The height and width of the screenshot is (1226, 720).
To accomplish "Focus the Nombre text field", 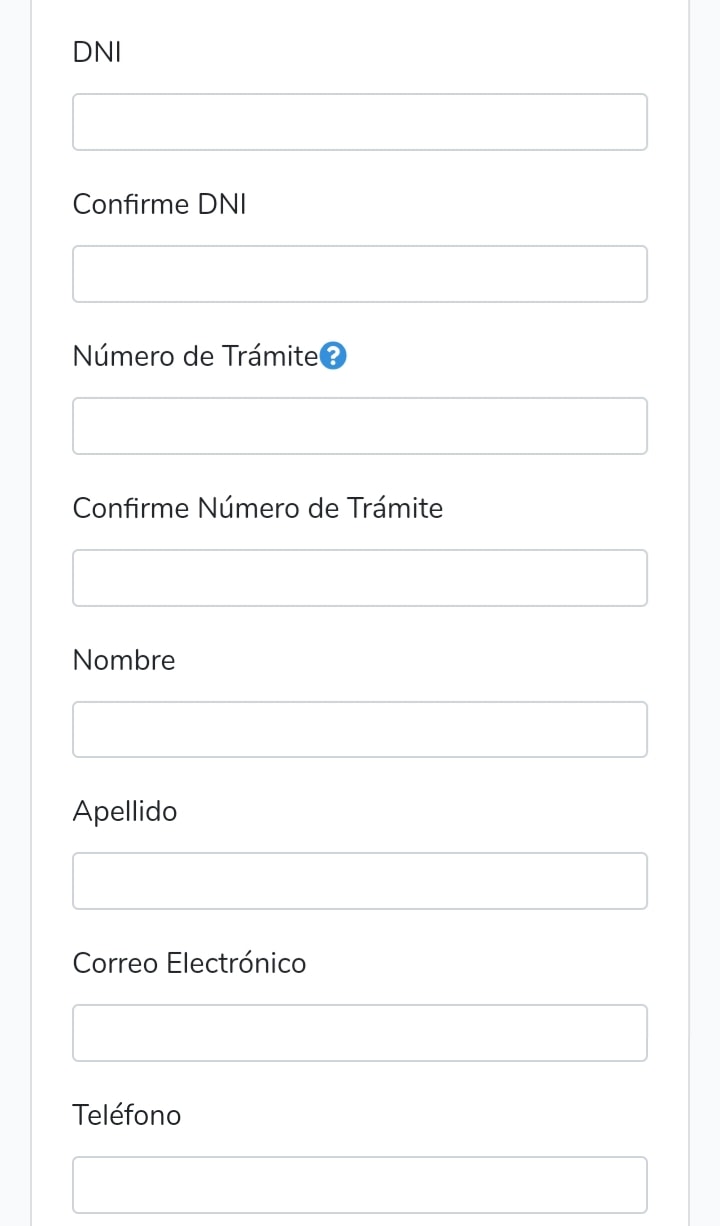I will pos(360,730).
